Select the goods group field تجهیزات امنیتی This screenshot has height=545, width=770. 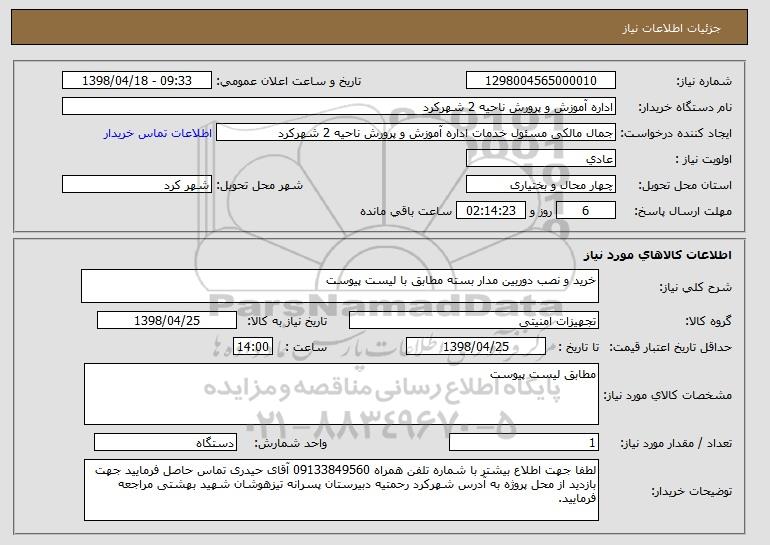pyautogui.click(x=474, y=321)
